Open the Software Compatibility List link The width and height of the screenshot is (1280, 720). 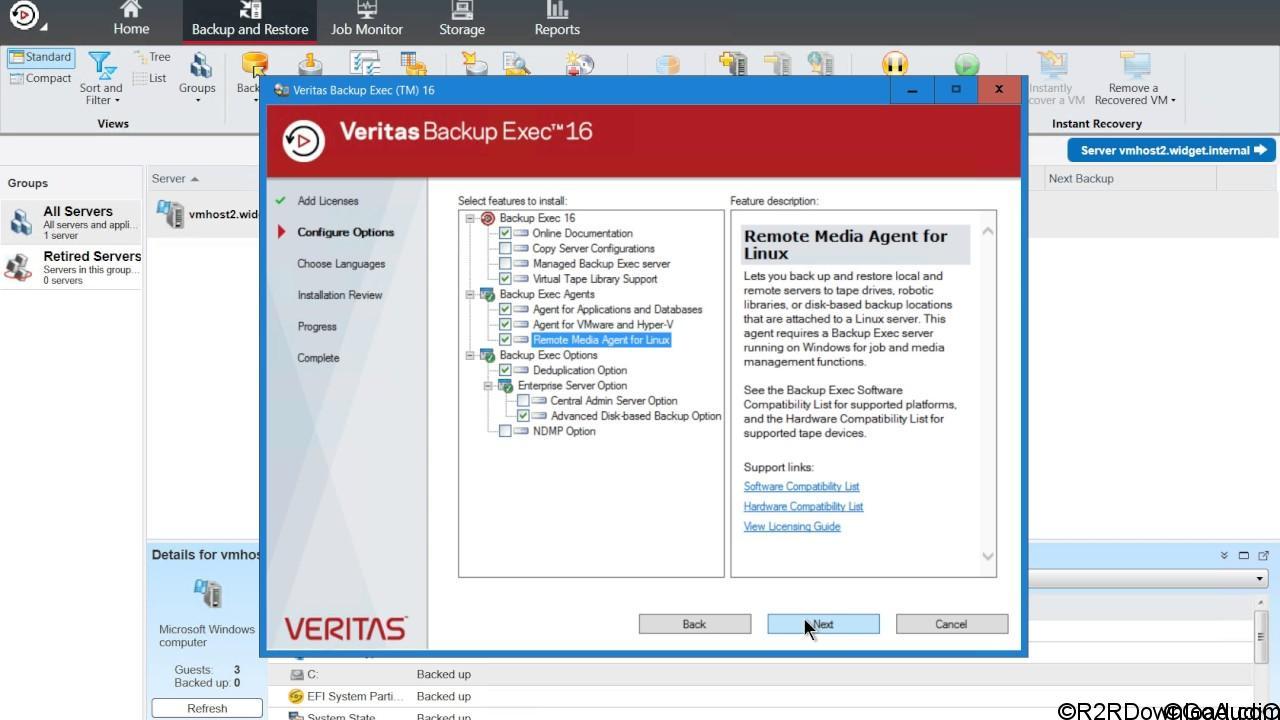801,486
